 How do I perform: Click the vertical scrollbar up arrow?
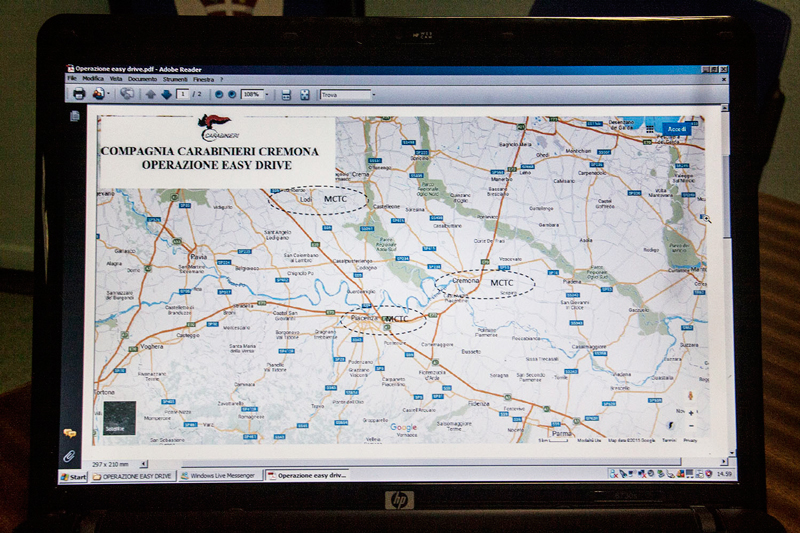pyautogui.click(x=723, y=108)
